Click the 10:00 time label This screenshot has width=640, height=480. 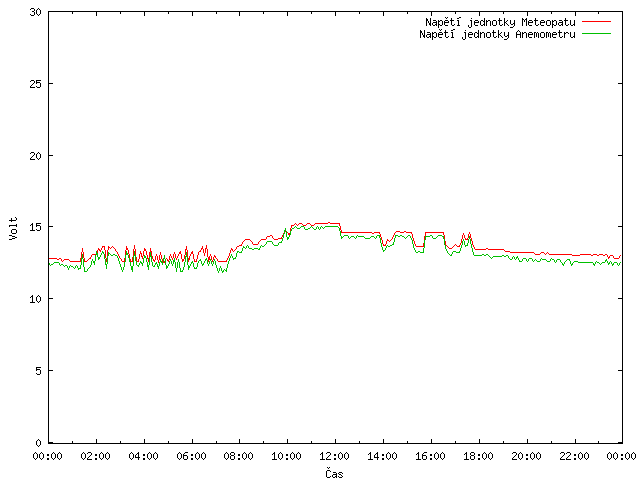pyautogui.click(x=287, y=456)
